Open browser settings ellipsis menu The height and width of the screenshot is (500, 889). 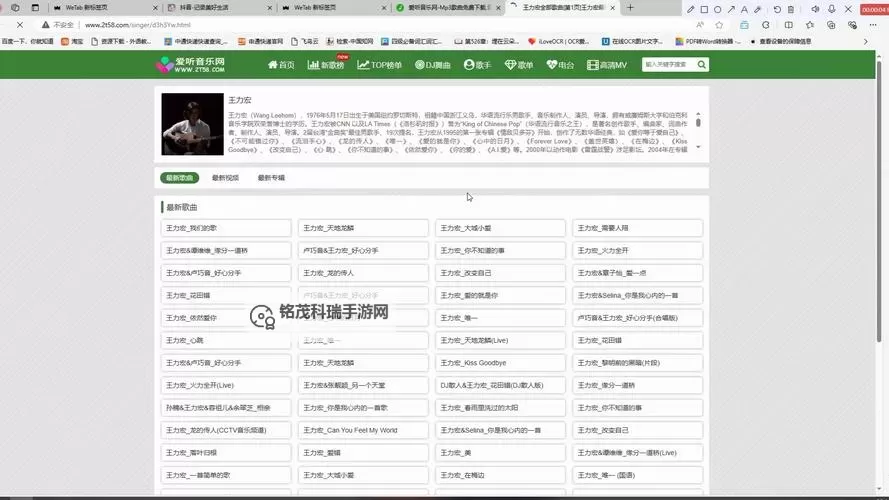coord(873,25)
